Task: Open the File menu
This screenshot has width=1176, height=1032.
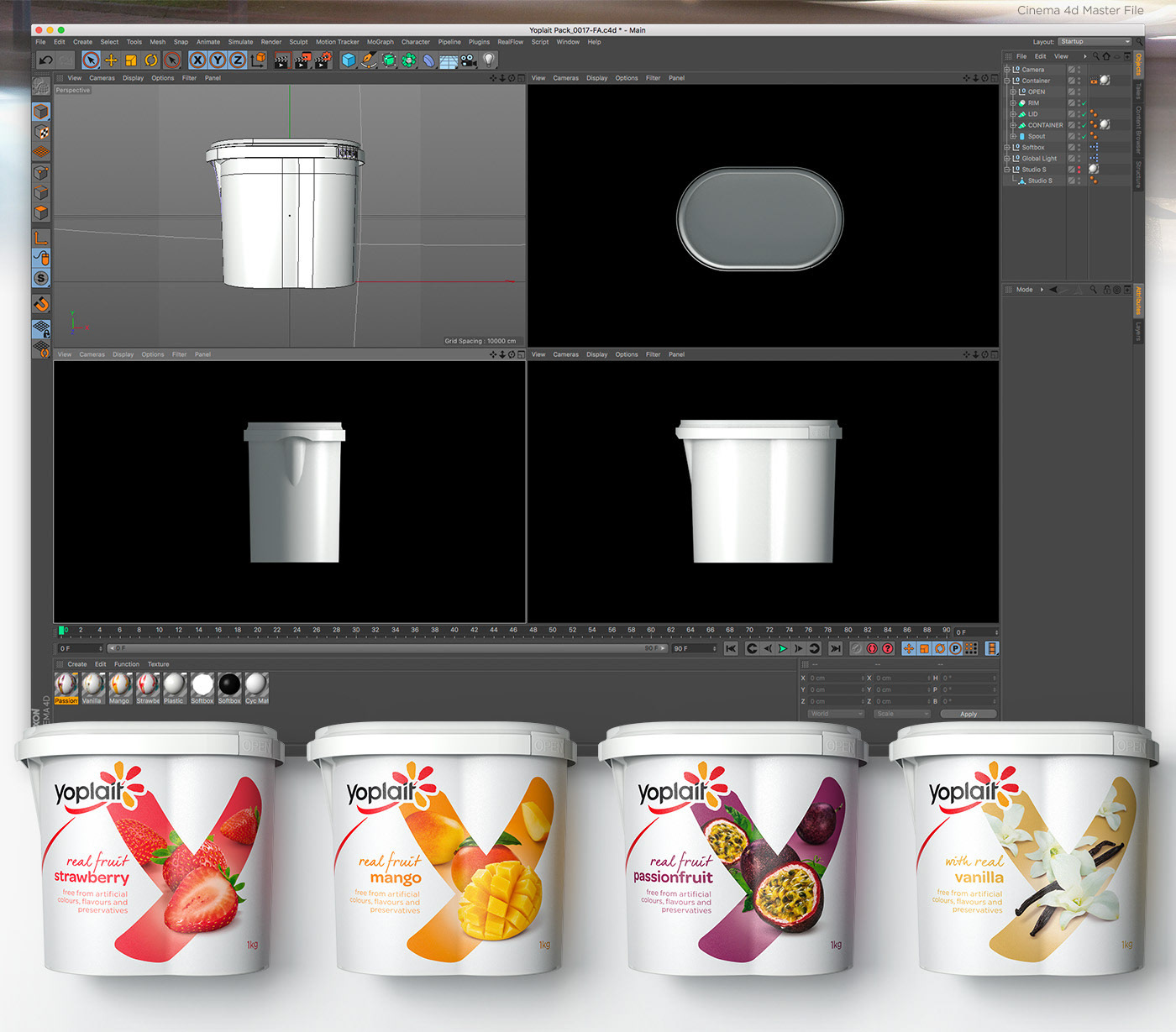Action: click(x=40, y=42)
